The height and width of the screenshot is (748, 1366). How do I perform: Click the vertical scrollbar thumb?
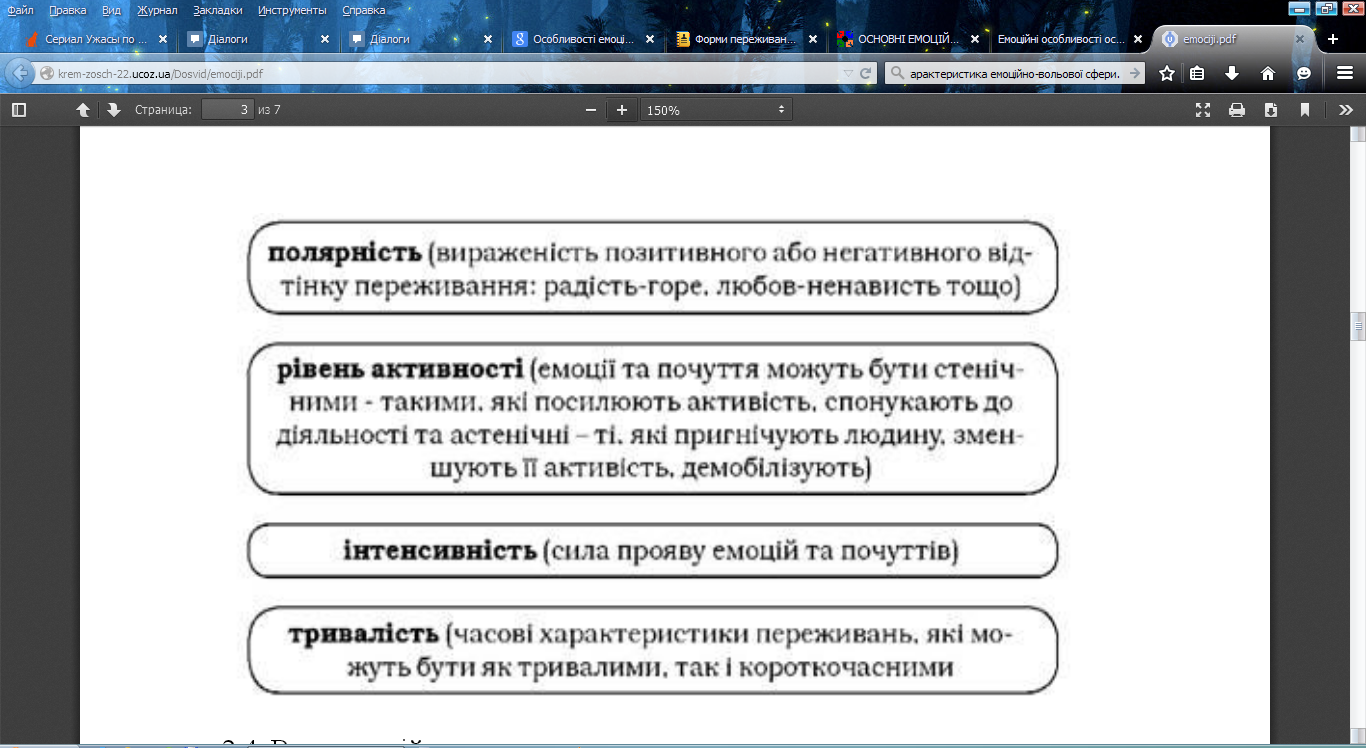click(1358, 327)
